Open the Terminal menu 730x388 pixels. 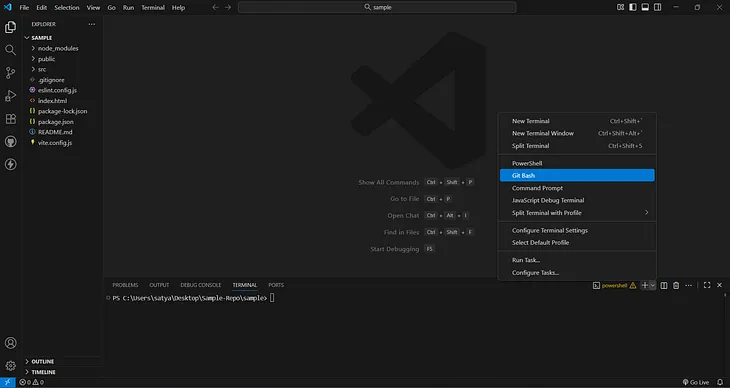coord(153,7)
